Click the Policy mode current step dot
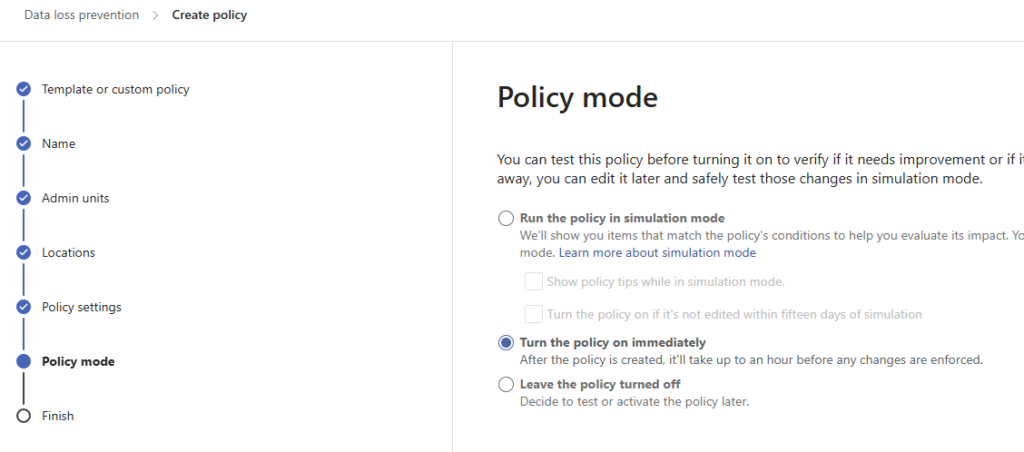Image resolution: width=1024 pixels, height=452 pixels. point(24,361)
